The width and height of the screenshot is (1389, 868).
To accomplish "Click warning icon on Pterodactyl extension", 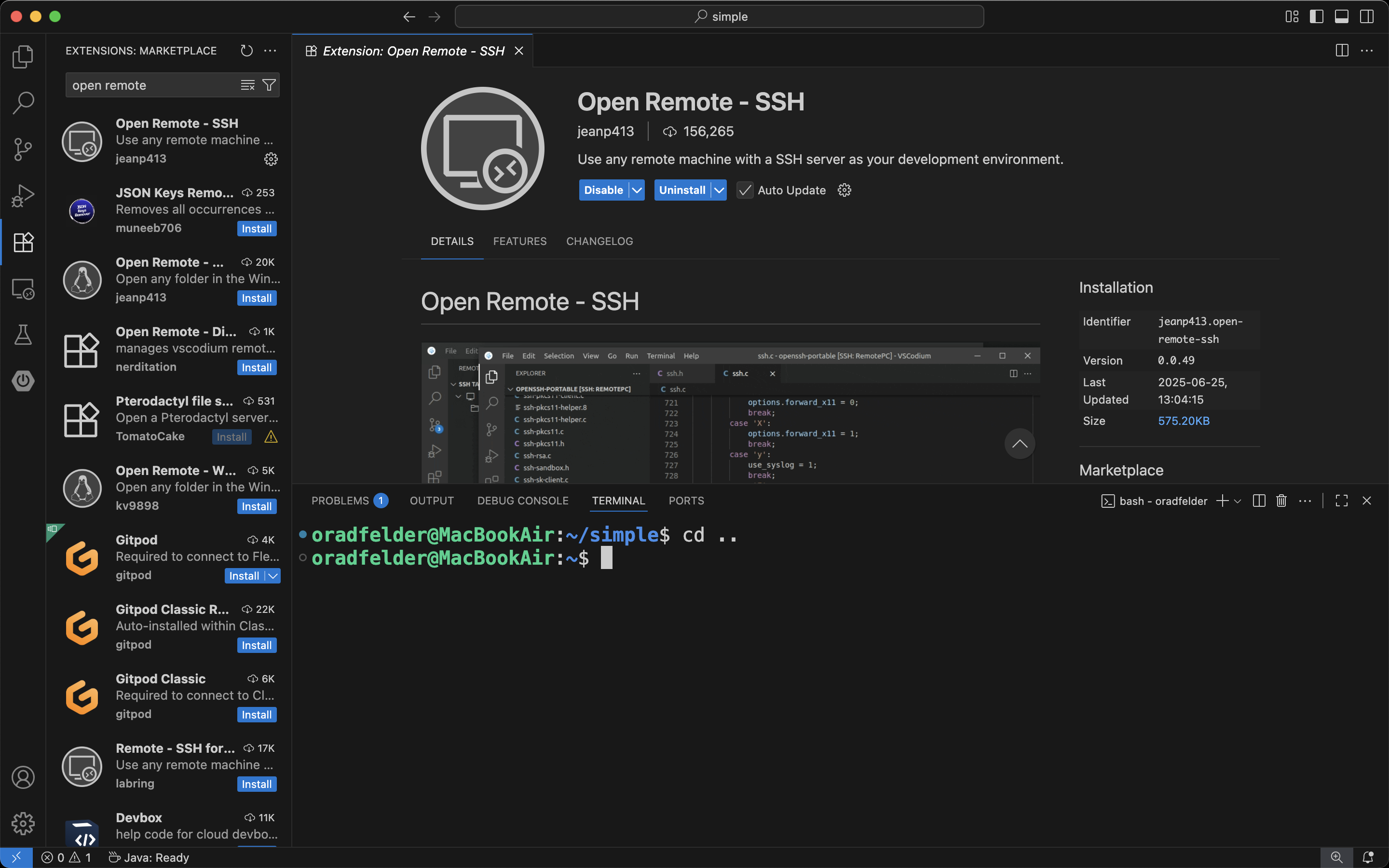I will click(x=271, y=437).
